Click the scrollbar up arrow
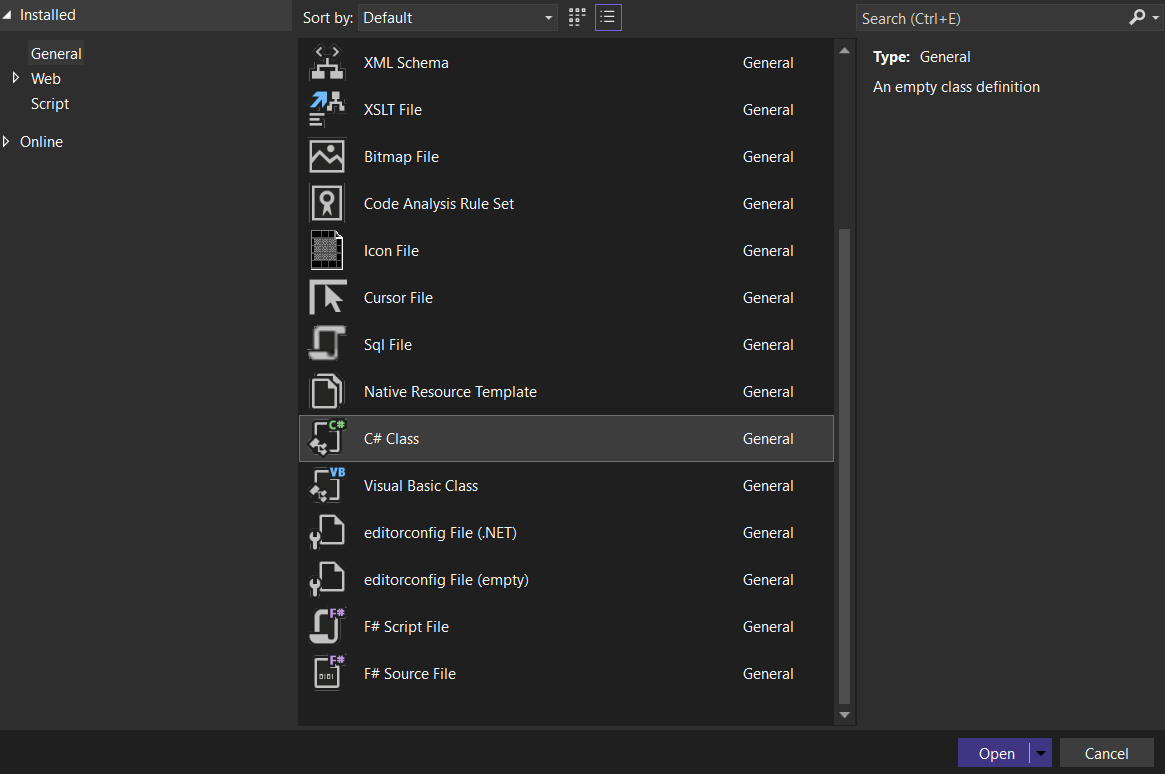Viewport: 1165px width, 774px height. tap(844, 51)
